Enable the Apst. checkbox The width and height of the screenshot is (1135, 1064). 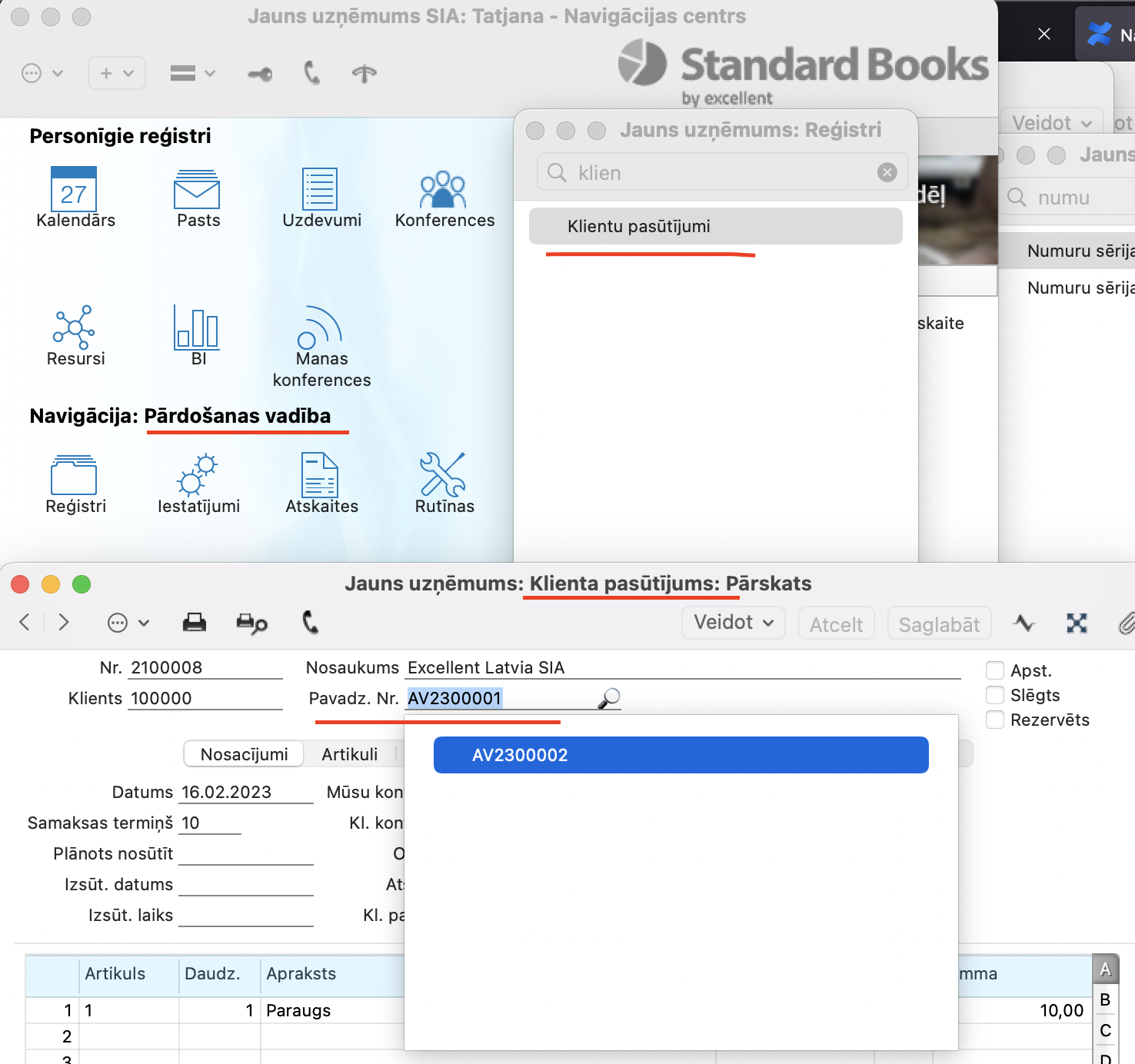coord(995,670)
